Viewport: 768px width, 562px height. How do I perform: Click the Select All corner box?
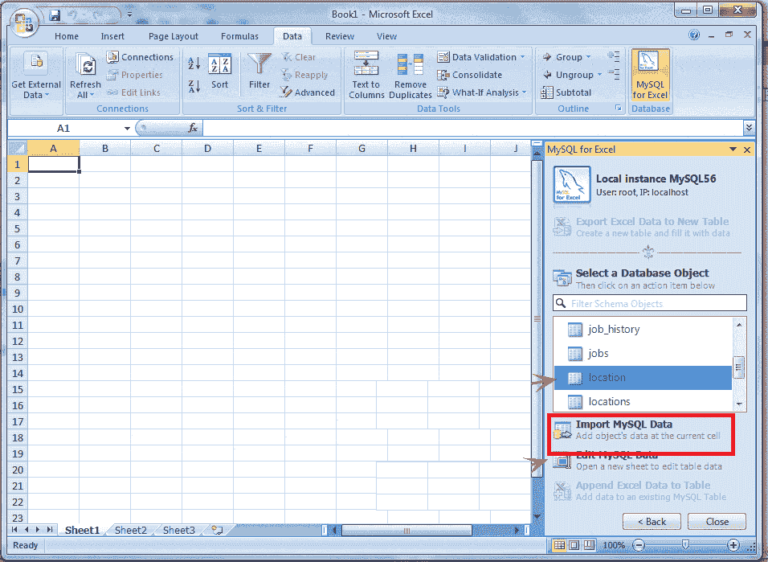point(18,148)
